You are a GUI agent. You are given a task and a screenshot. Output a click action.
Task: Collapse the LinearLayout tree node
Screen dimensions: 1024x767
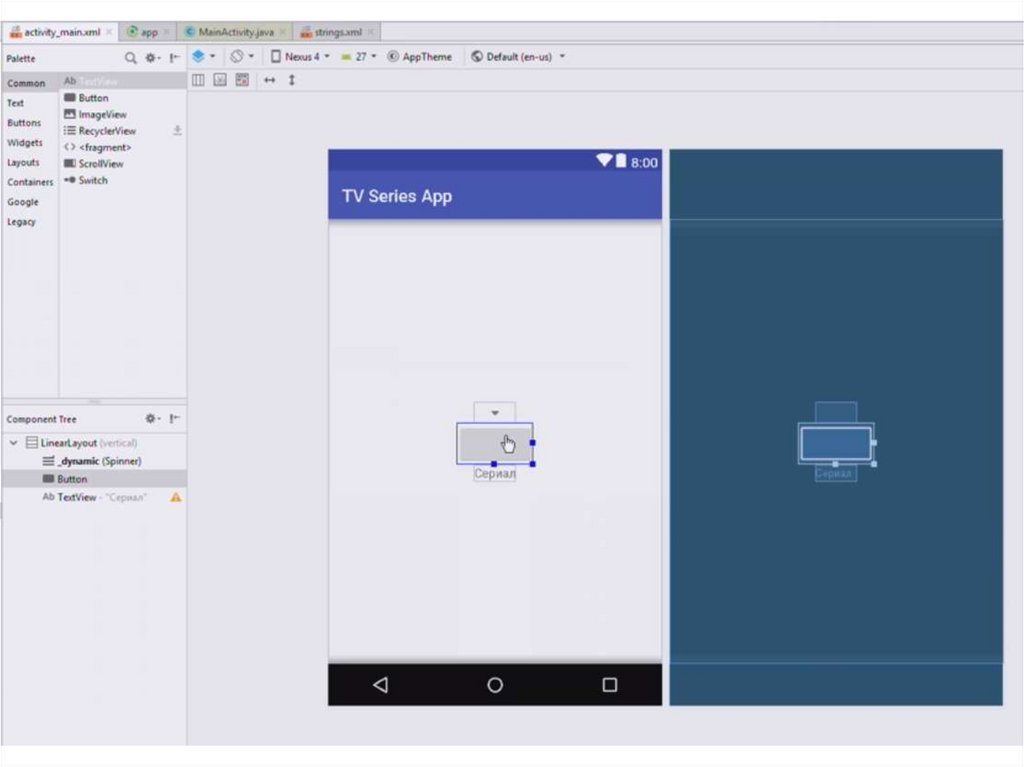tap(13, 443)
